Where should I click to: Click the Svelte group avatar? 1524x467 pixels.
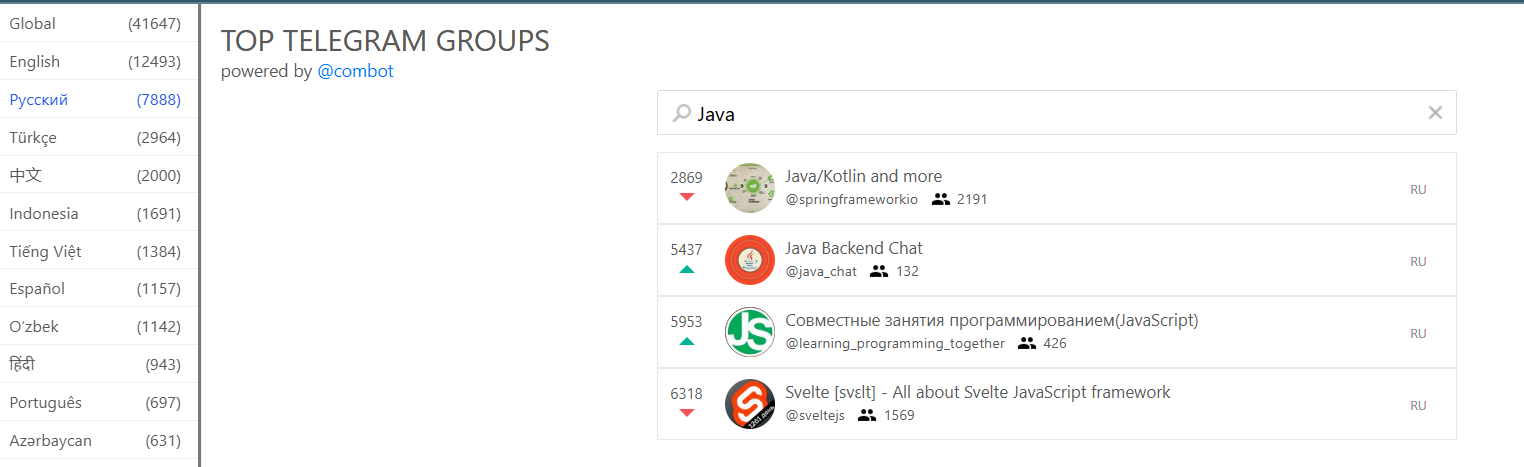click(x=749, y=404)
